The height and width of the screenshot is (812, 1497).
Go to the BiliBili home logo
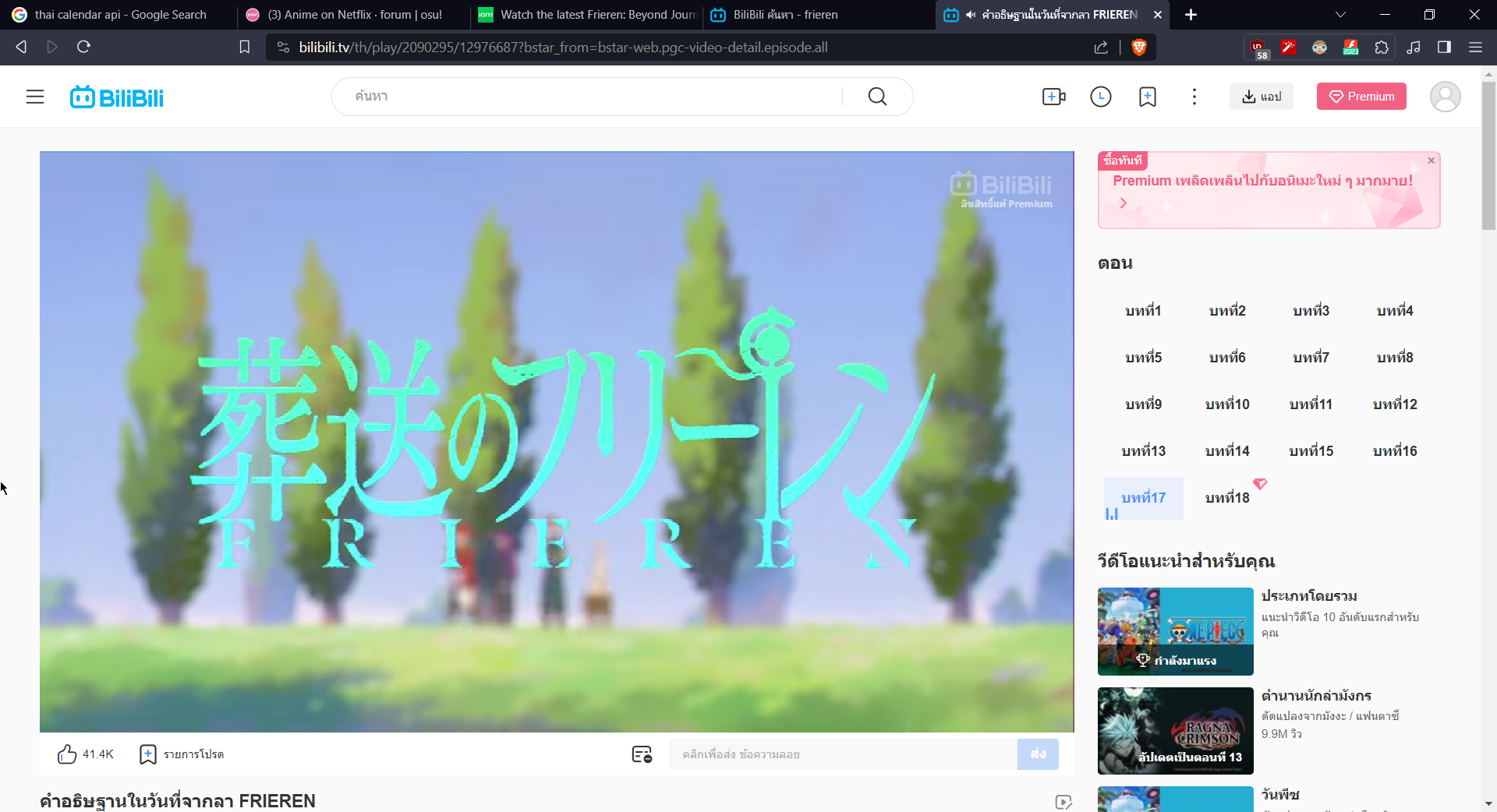point(117,97)
